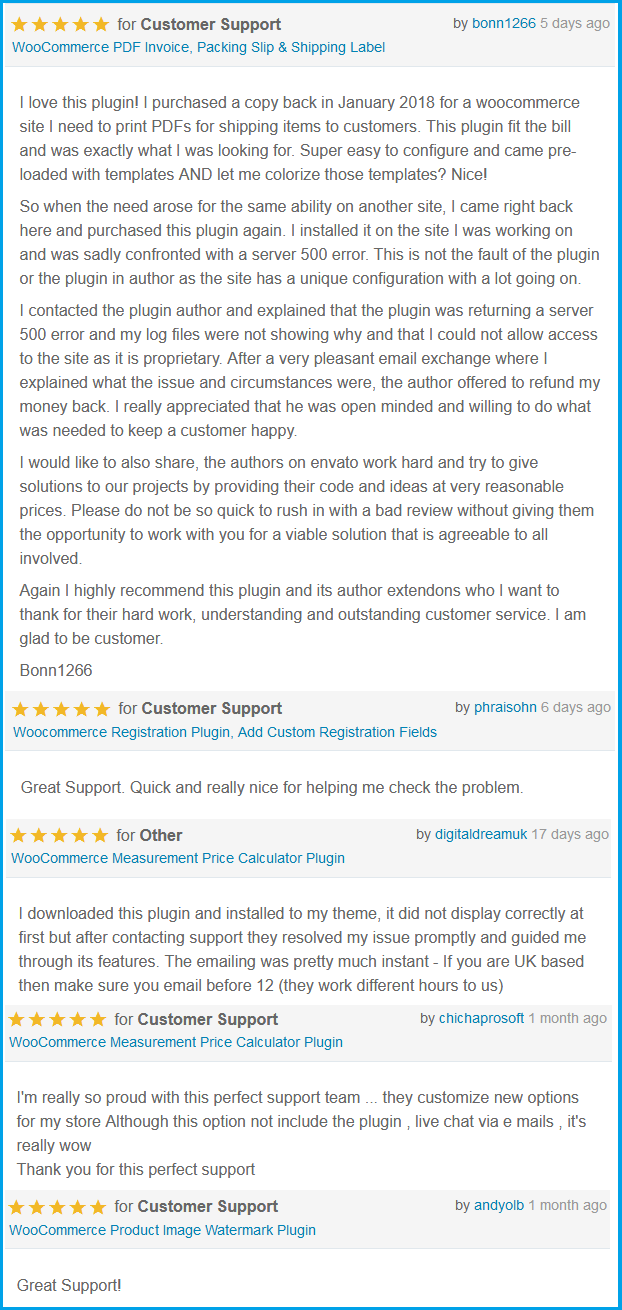Click the 'Other' category label on review
The image size is (622, 1310).
161,835
